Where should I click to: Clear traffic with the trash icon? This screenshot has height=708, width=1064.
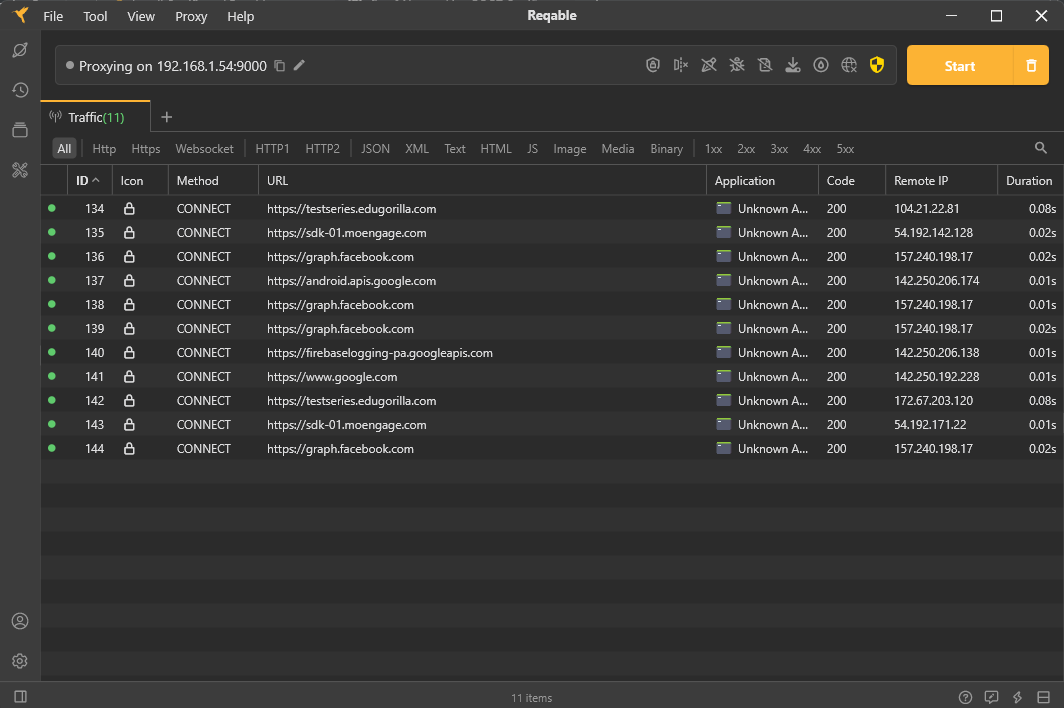[x=1034, y=64]
